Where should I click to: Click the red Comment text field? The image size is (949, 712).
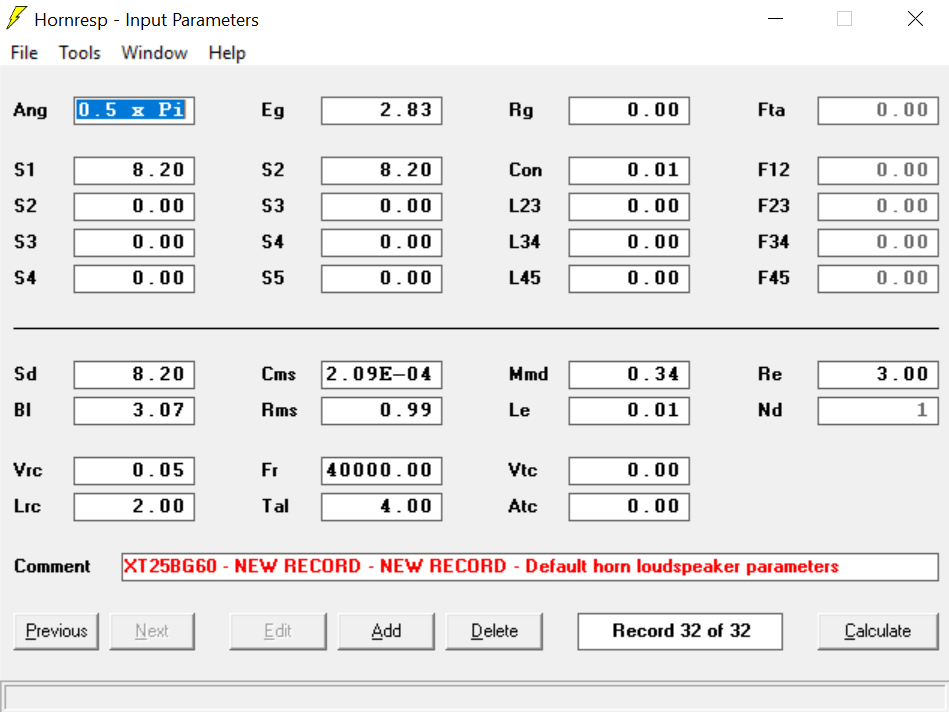pyautogui.click(x=530, y=567)
